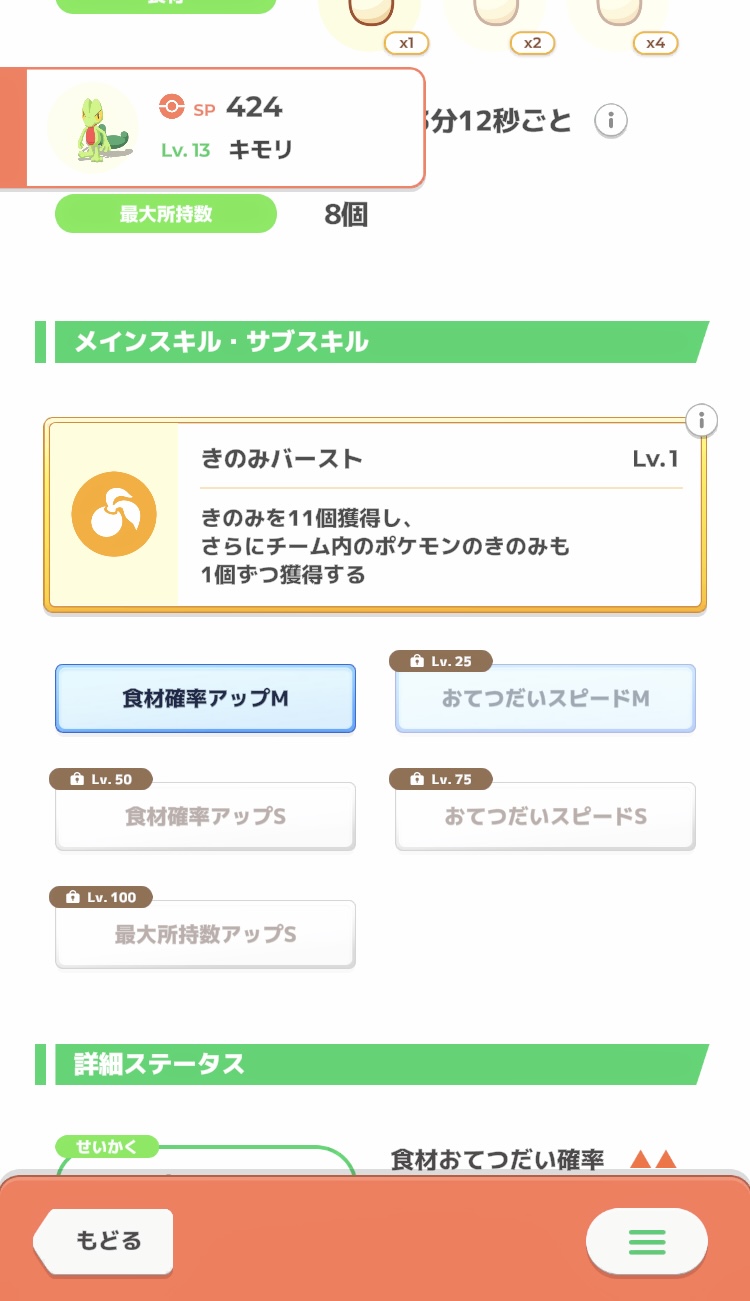Tap the せいかく nature label
Viewport: 750px width, 1301px height.
(x=104, y=1146)
